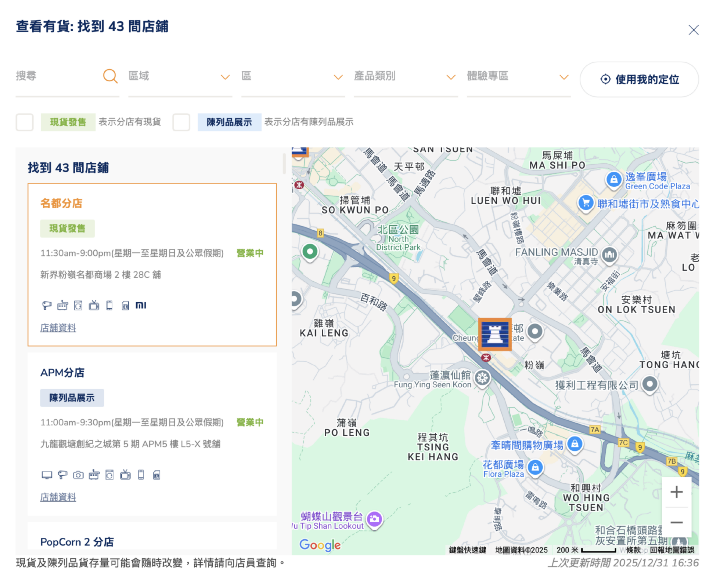
Task: Click the green 北區公園 area park pin
Action: (x=310, y=252)
